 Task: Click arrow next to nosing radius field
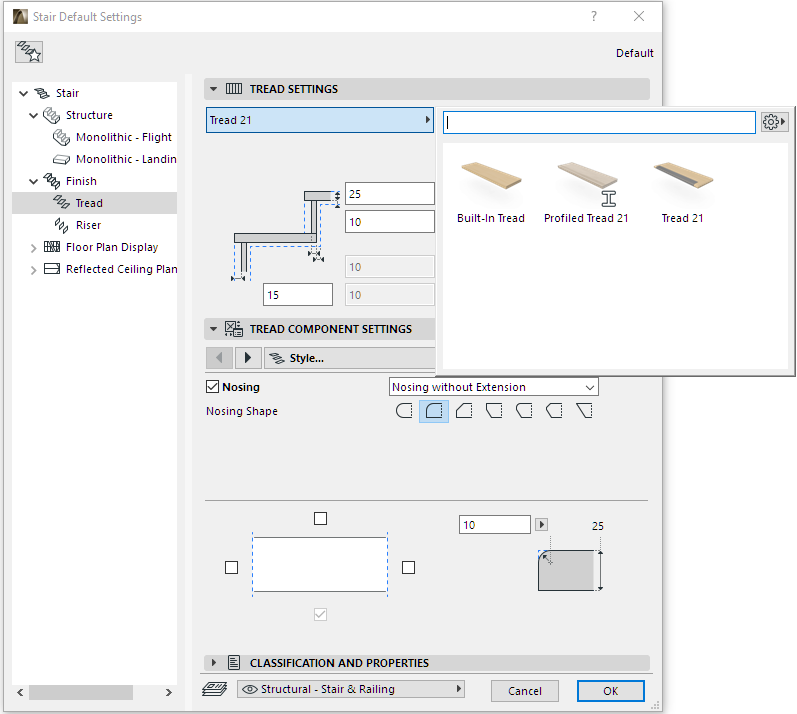click(x=541, y=524)
